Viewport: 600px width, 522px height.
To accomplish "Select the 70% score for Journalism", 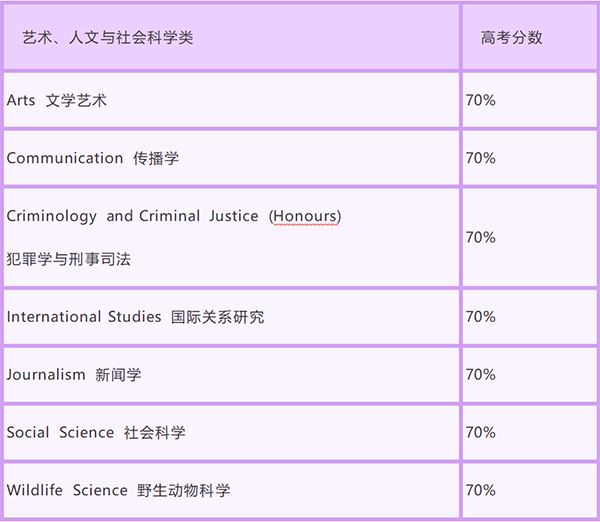I will 480,375.
